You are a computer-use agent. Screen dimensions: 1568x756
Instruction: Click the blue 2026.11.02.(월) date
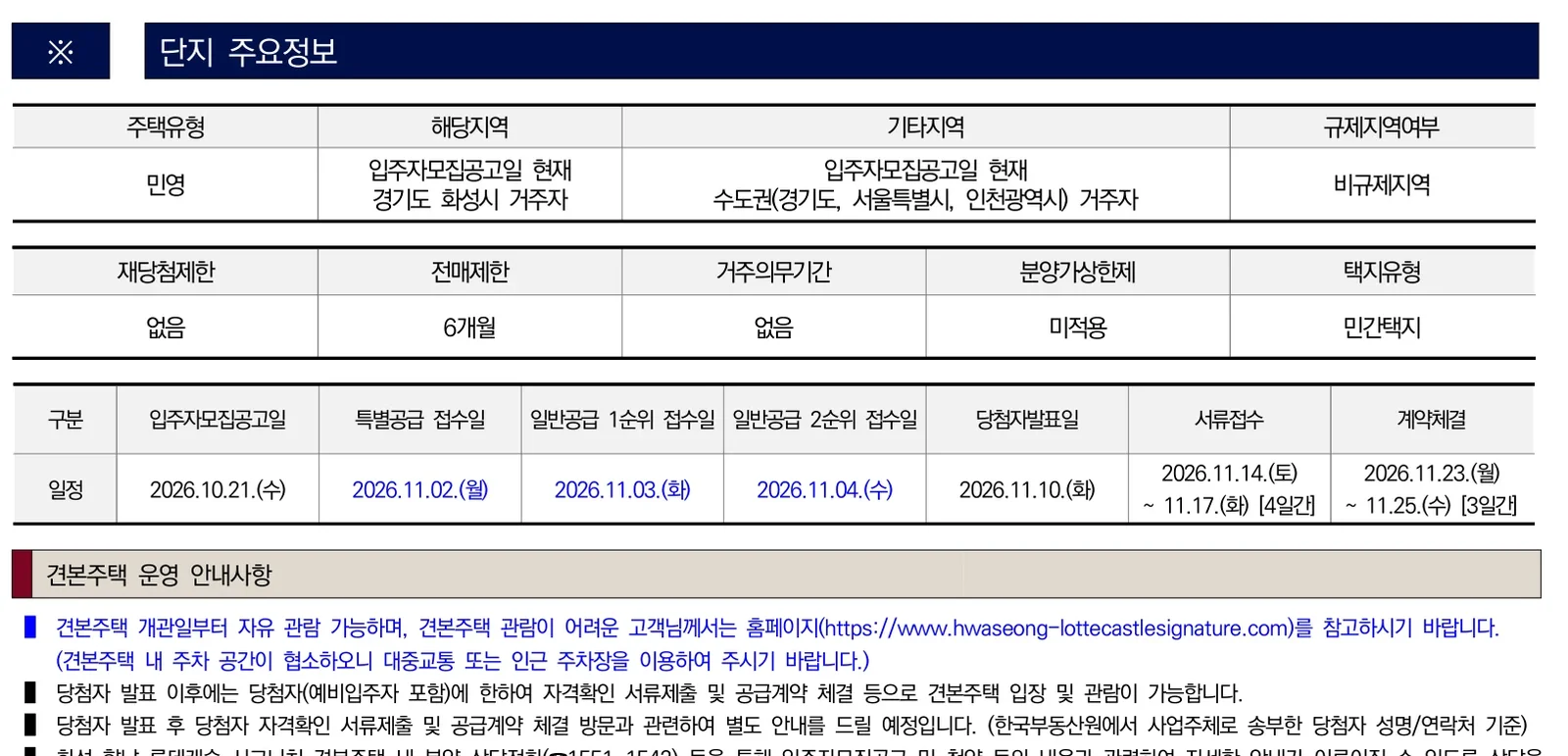[420, 489]
